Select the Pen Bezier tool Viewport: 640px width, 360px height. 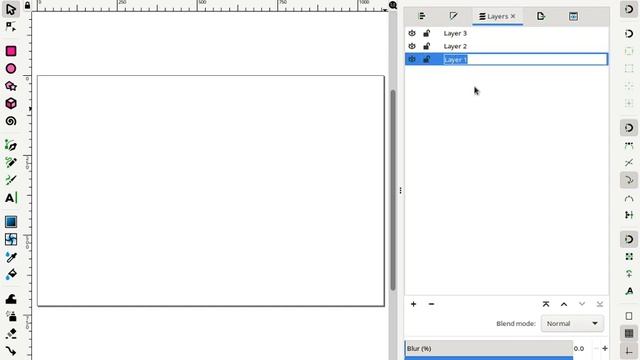tap(11, 145)
